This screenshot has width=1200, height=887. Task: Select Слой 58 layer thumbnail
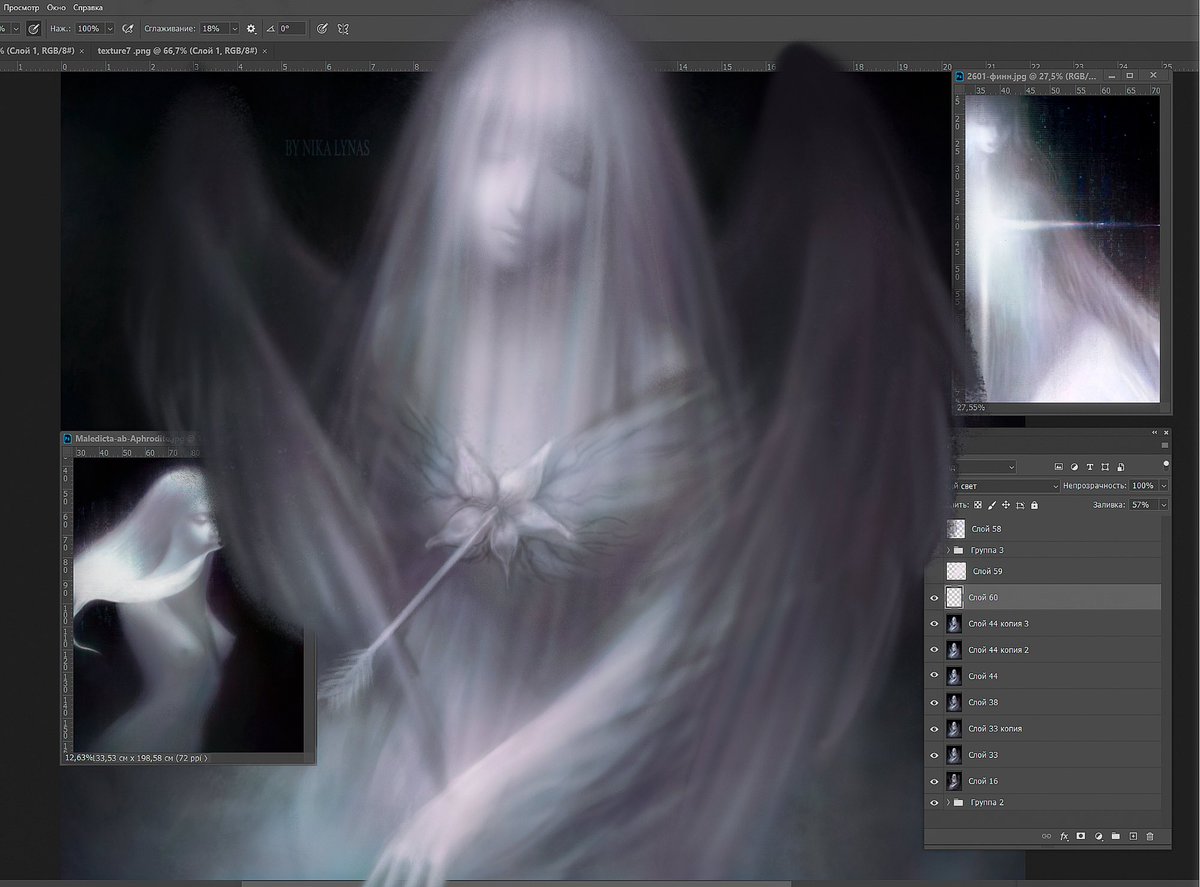(x=956, y=528)
